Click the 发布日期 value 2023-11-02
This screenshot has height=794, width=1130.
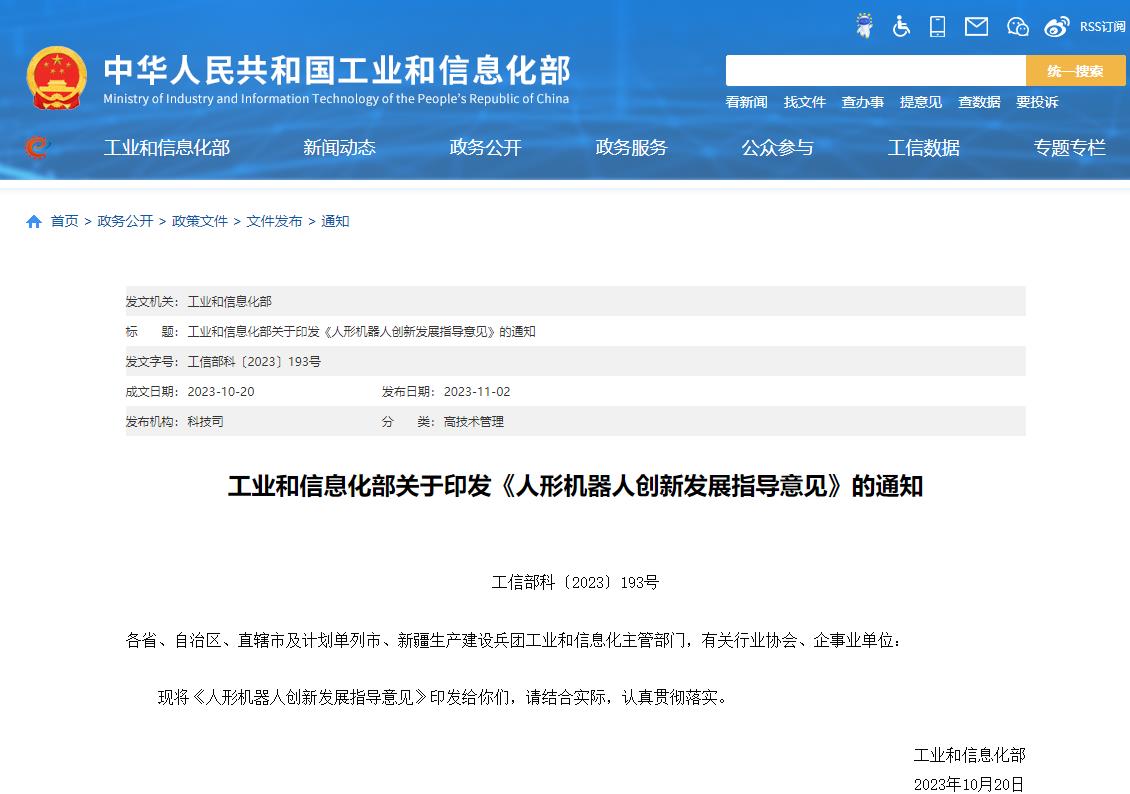coord(477,392)
